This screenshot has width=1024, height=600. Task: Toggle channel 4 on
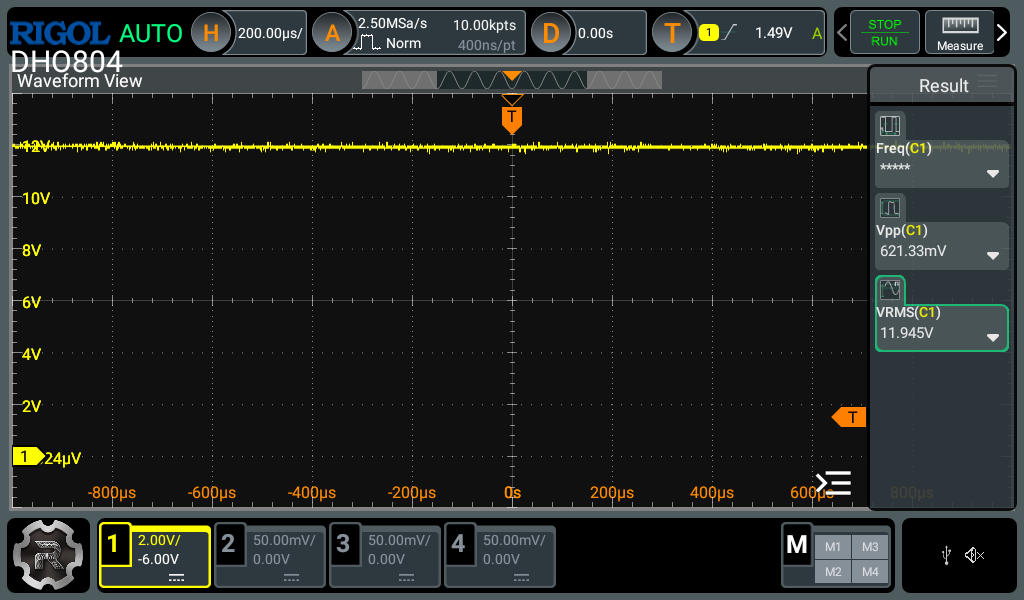coord(499,555)
